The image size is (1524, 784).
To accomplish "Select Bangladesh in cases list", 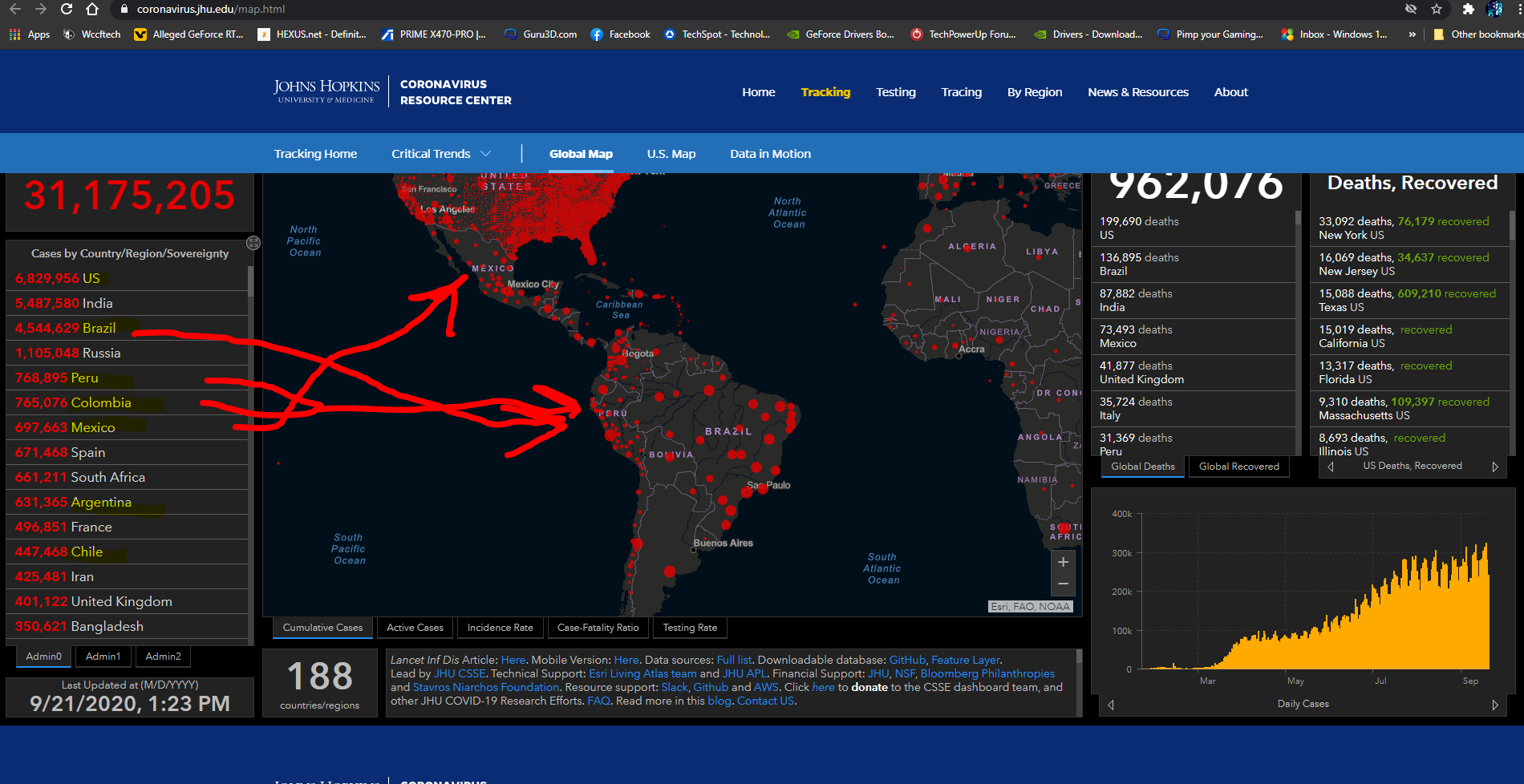I will coord(128,626).
